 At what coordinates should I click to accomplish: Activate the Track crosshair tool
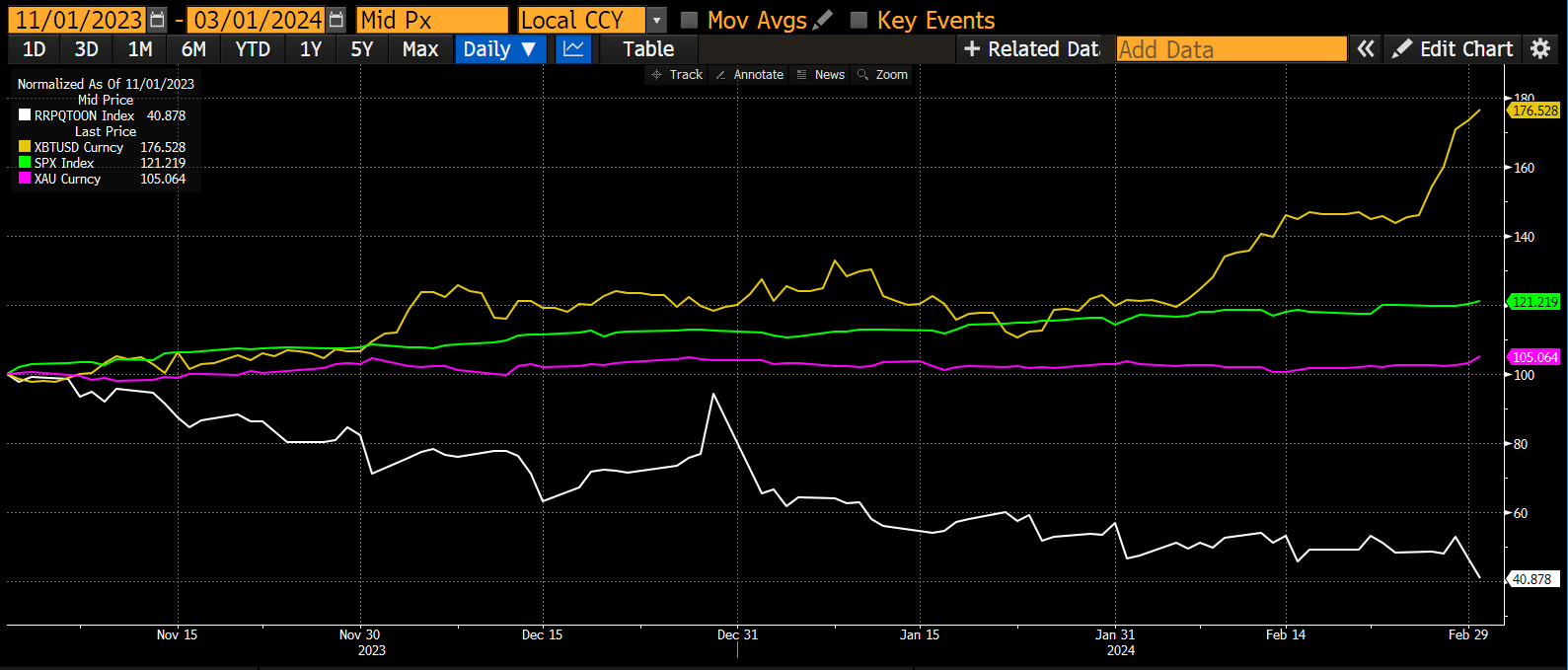pyautogui.click(x=676, y=75)
